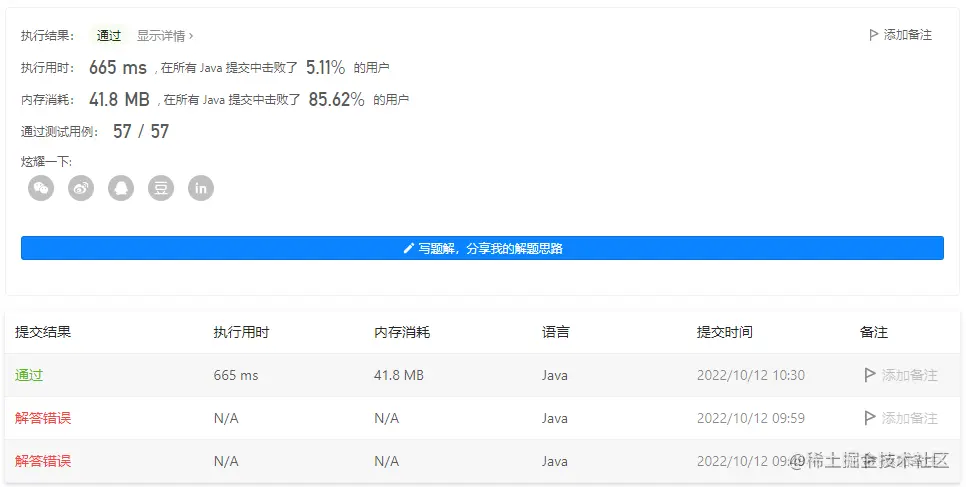Click 添加备注 in the 09:59 row
Image resolution: width=966 pixels, height=487 pixels.
point(909,418)
